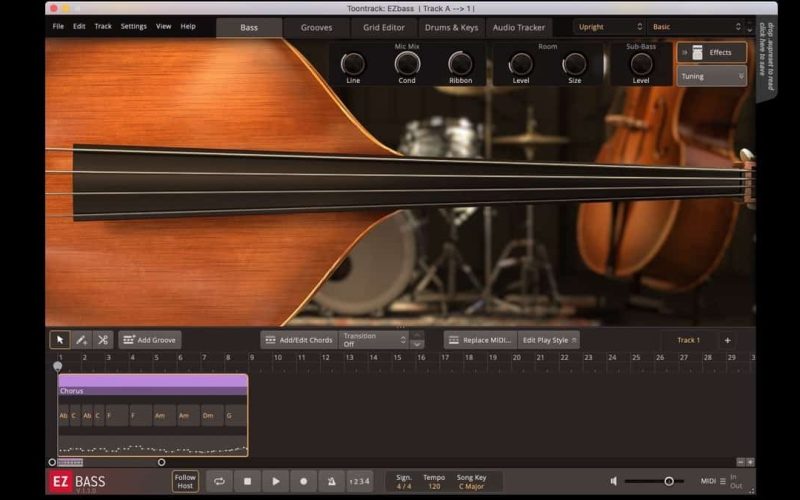Click the Add Groove button
The image size is (800, 500).
click(x=149, y=340)
